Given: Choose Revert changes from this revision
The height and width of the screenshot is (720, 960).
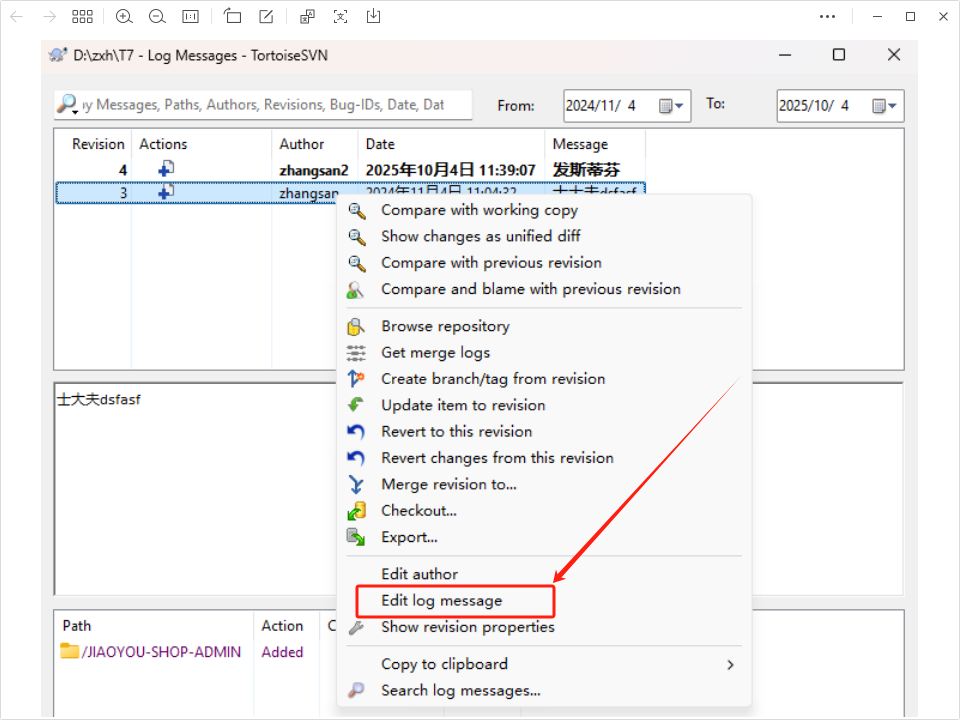Looking at the screenshot, I should click(x=544, y=458).
